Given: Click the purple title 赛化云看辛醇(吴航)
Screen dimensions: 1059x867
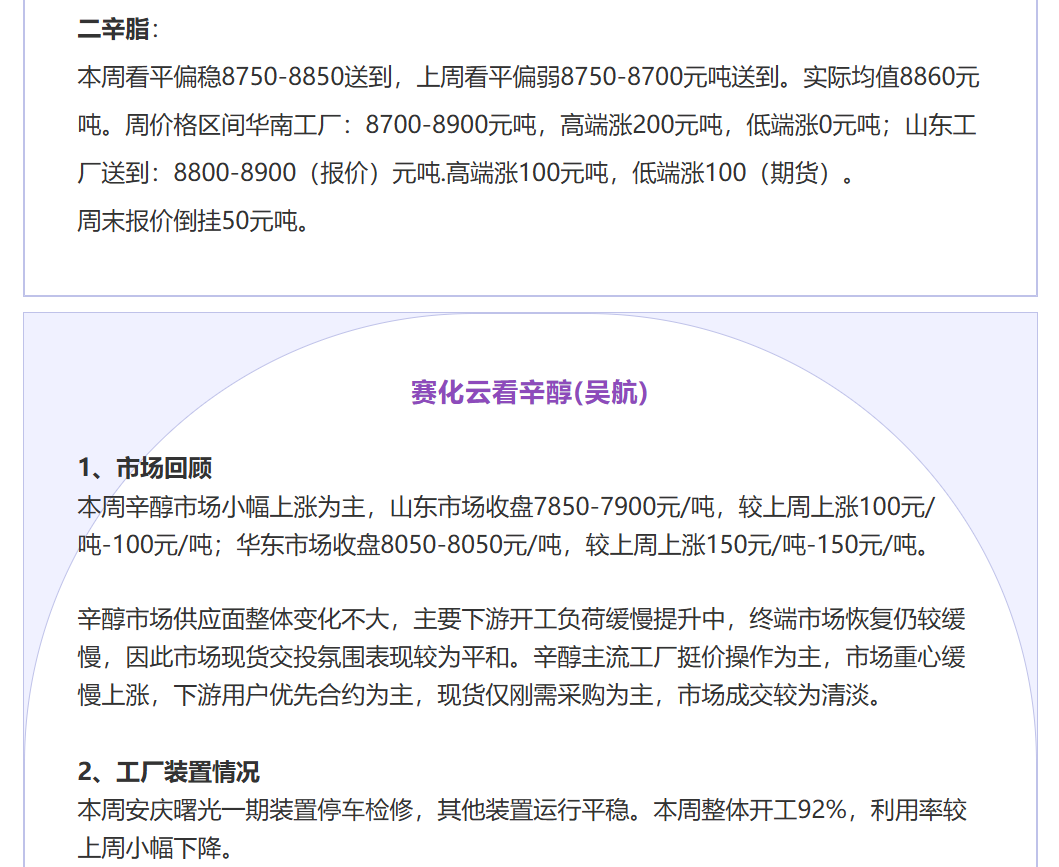Looking at the screenshot, I should (530, 392).
